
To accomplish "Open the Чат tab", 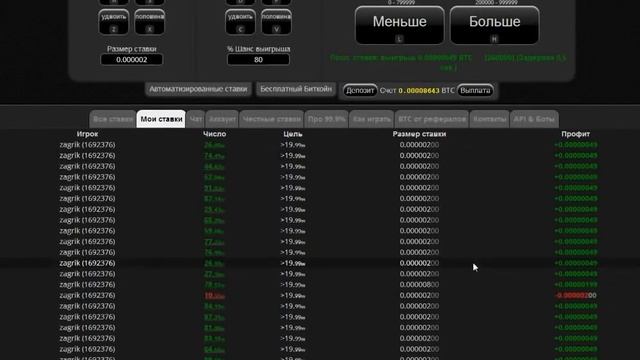I will pos(196,119).
